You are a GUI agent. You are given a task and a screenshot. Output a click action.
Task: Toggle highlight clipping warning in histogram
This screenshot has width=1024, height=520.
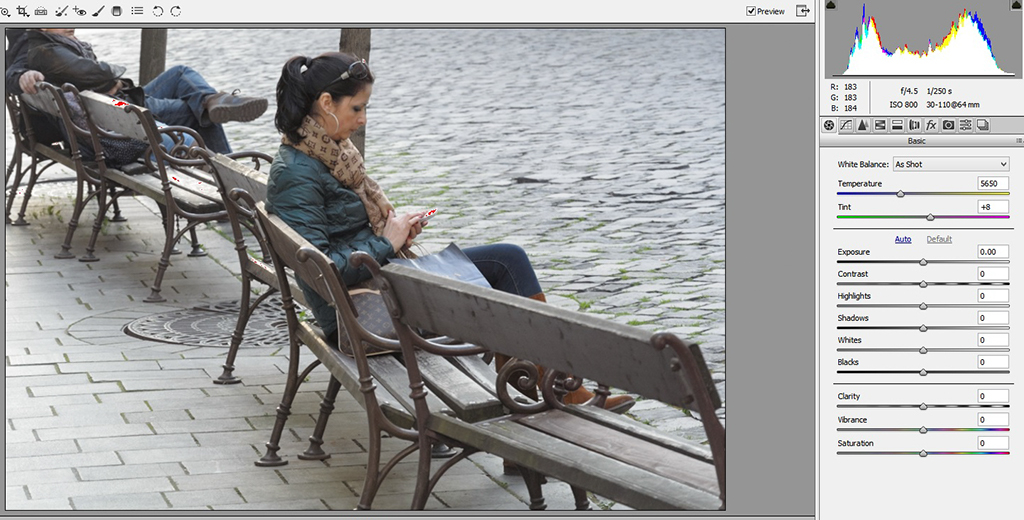pos(1012,5)
